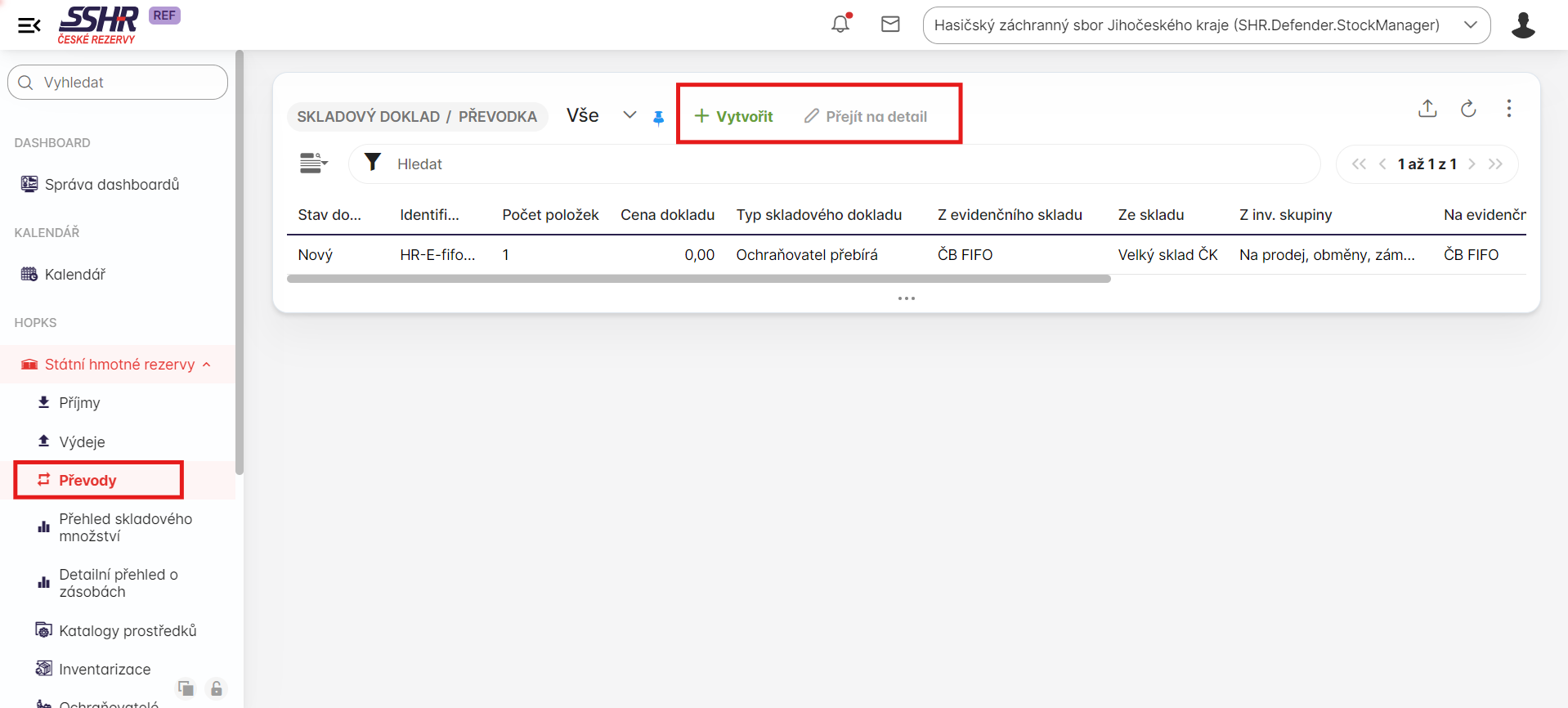The height and width of the screenshot is (708, 1568).
Task: Toggle the blue pin for view
Action: (658, 118)
